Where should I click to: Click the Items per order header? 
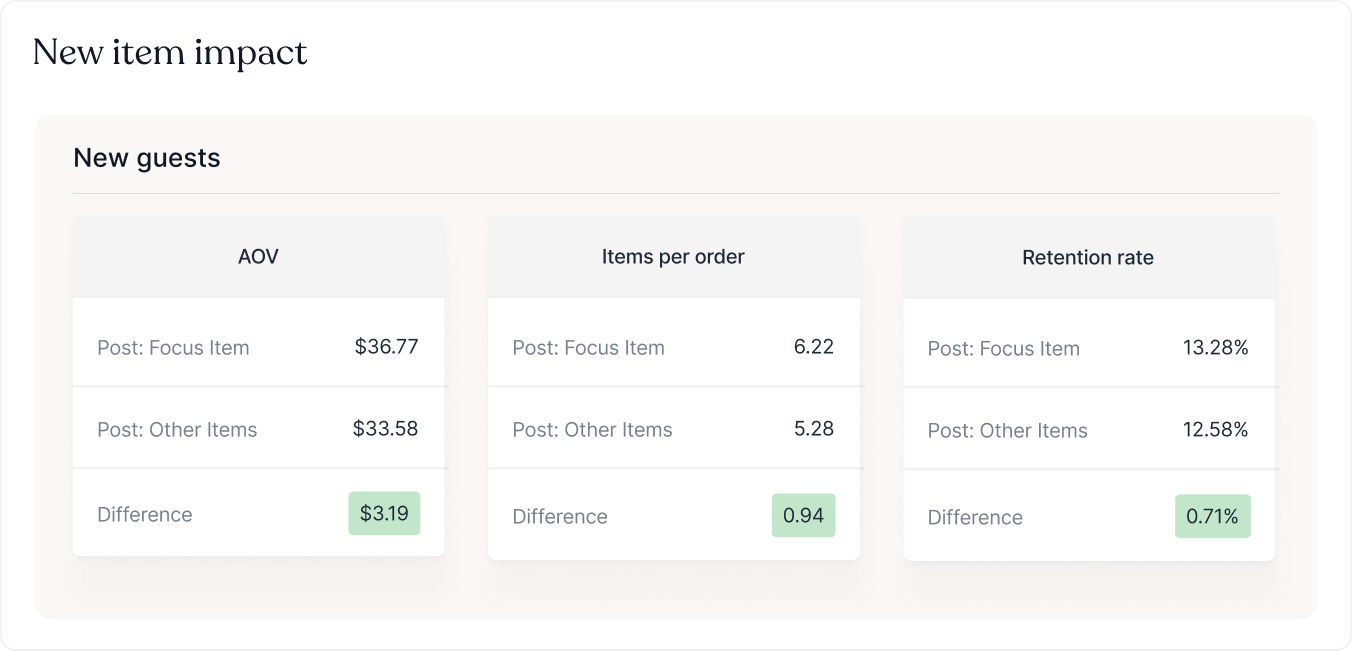(673, 257)
